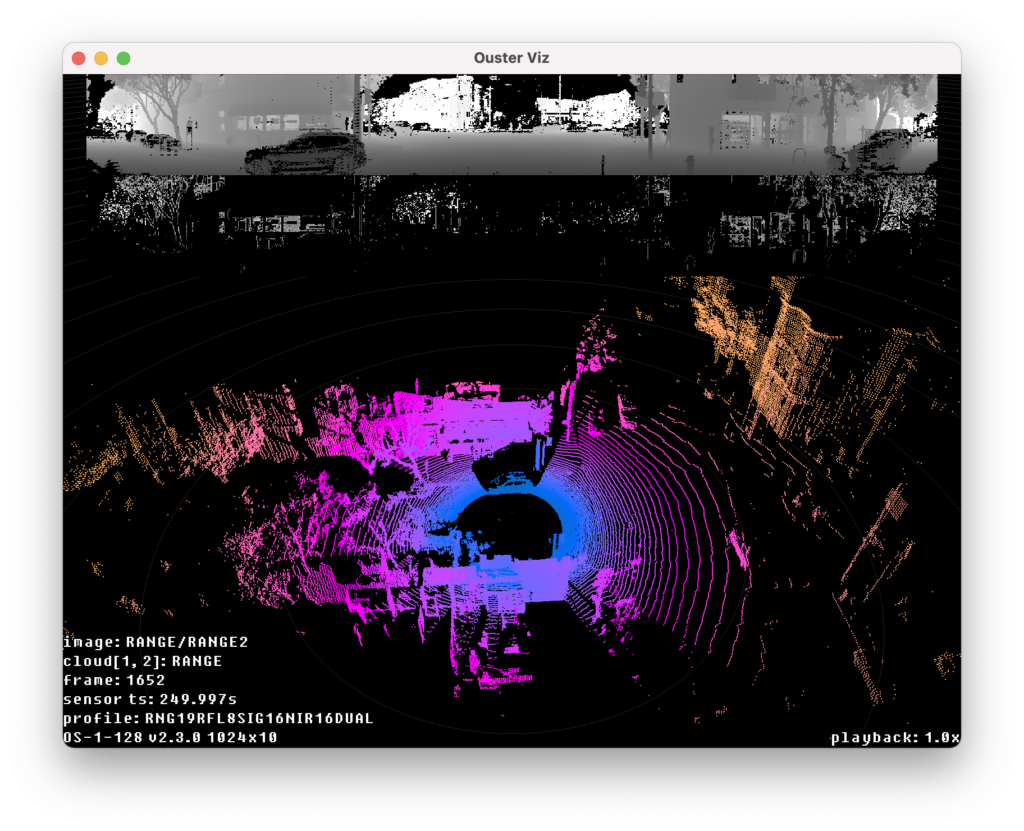Select the grayscale RANGE image strip
The image size is (1024, 831).
tap(511, 124)
